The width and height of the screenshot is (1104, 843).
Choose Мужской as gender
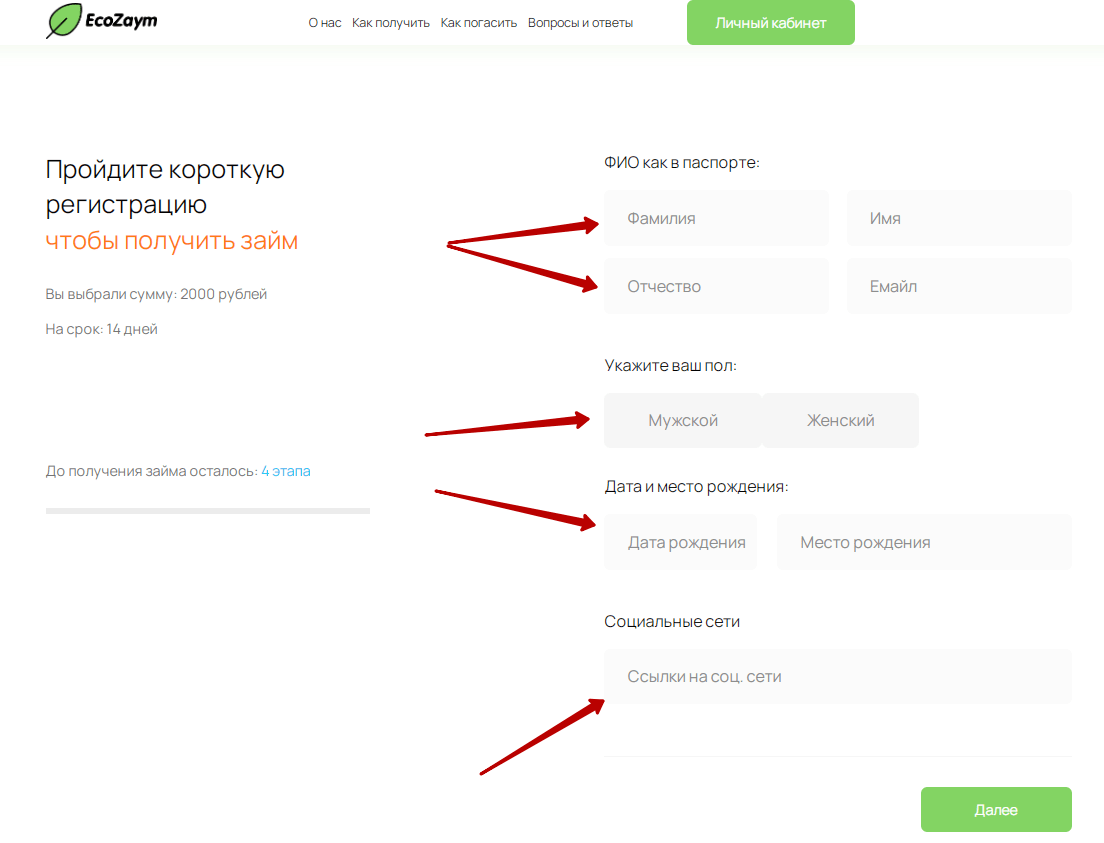[683, 421]
